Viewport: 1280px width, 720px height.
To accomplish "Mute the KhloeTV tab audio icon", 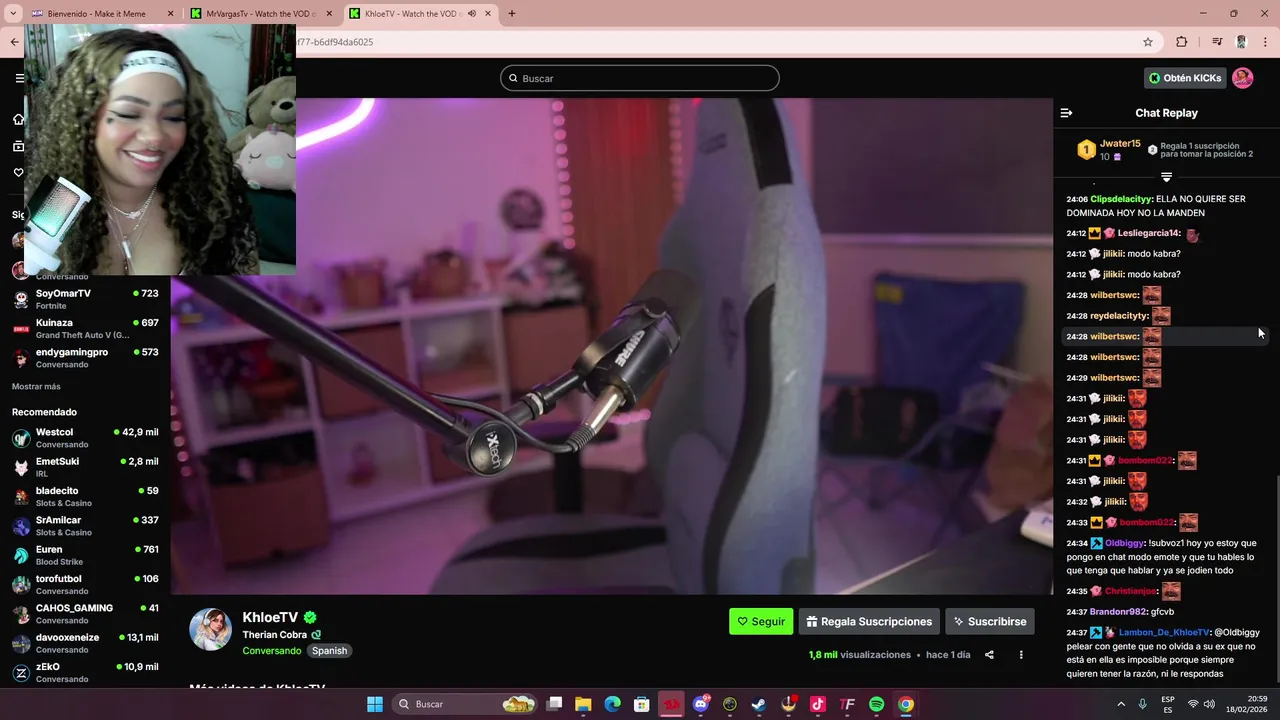I will [471, 14].
